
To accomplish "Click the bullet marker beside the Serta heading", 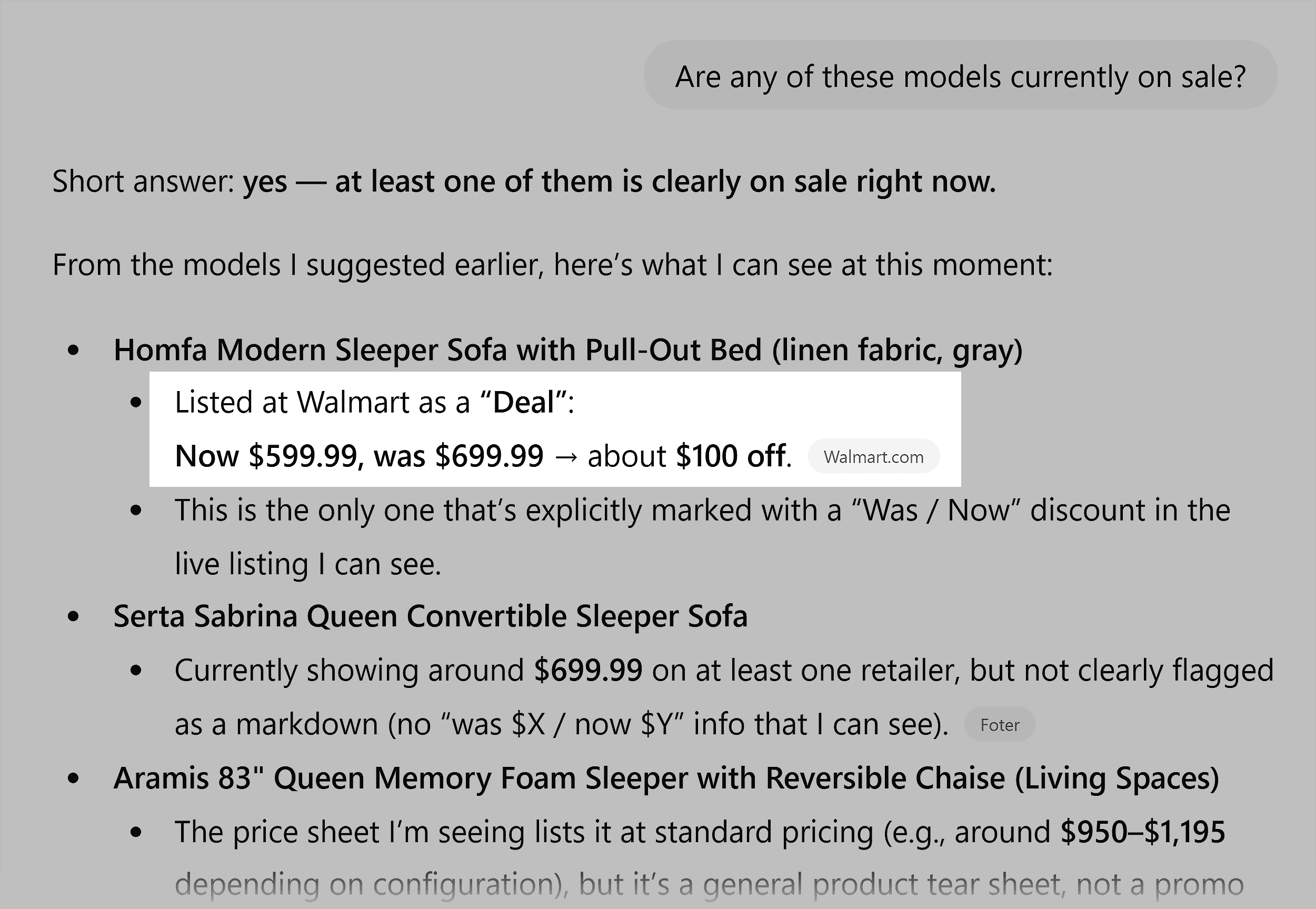I will pos(73,617).
